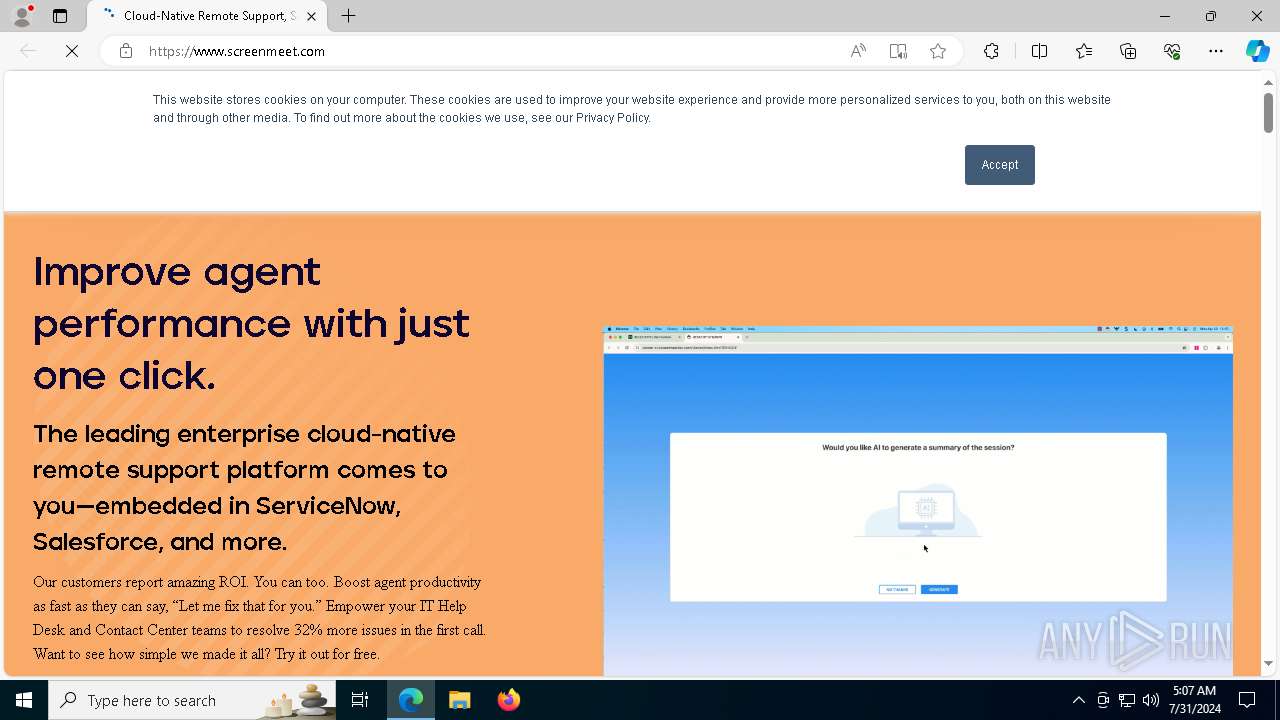
Task: Accept the cookie notice
Action: pos(999,165)
